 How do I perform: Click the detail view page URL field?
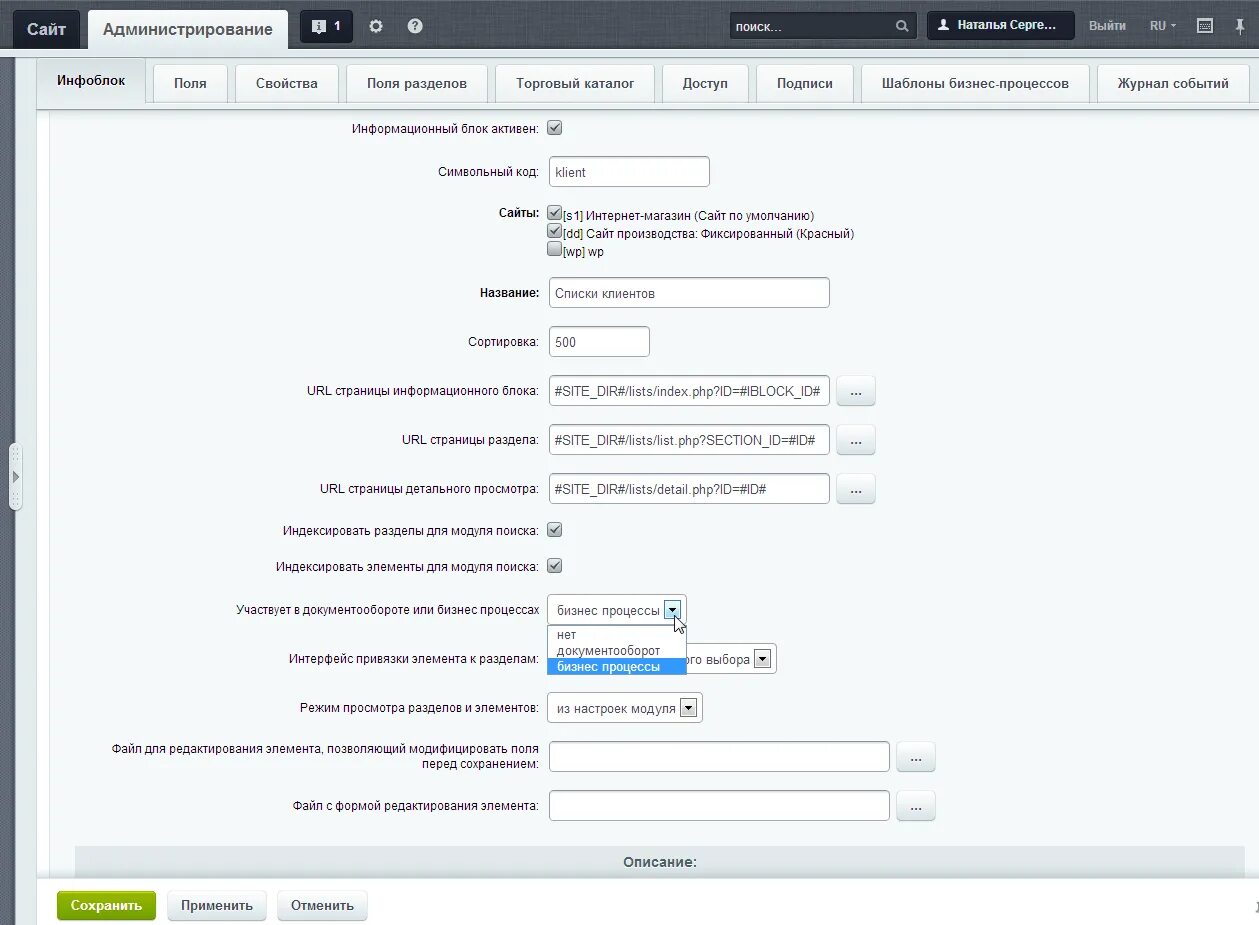point(689,489)
